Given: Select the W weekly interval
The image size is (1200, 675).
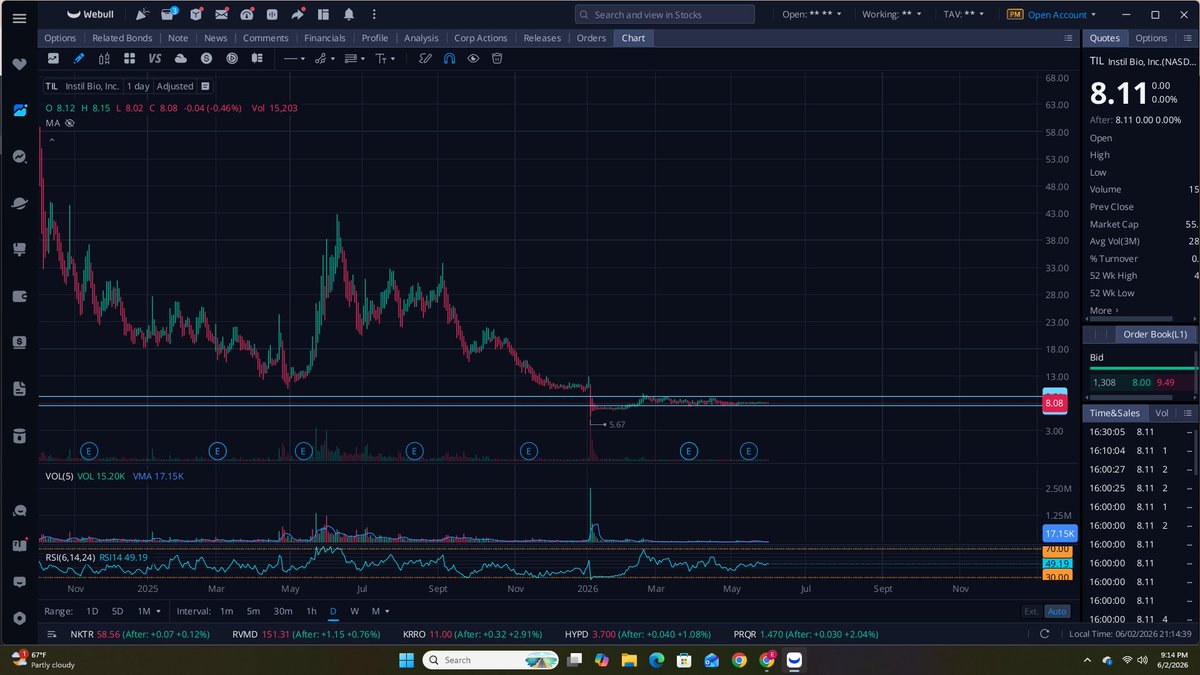Looking at the screenshot, I should pos(354,611).
